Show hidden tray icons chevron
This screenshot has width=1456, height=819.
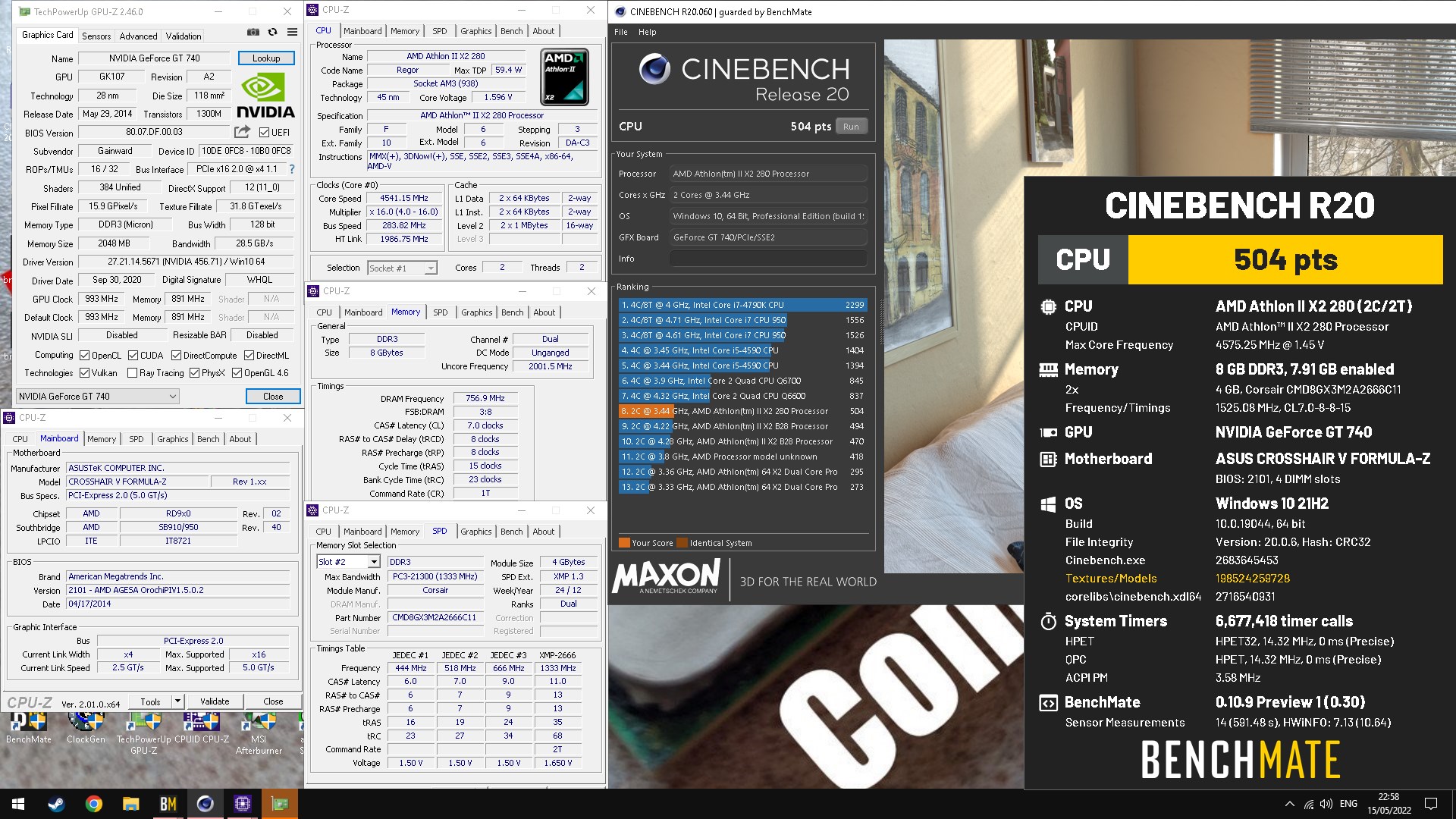click(x=1289, y=804)
